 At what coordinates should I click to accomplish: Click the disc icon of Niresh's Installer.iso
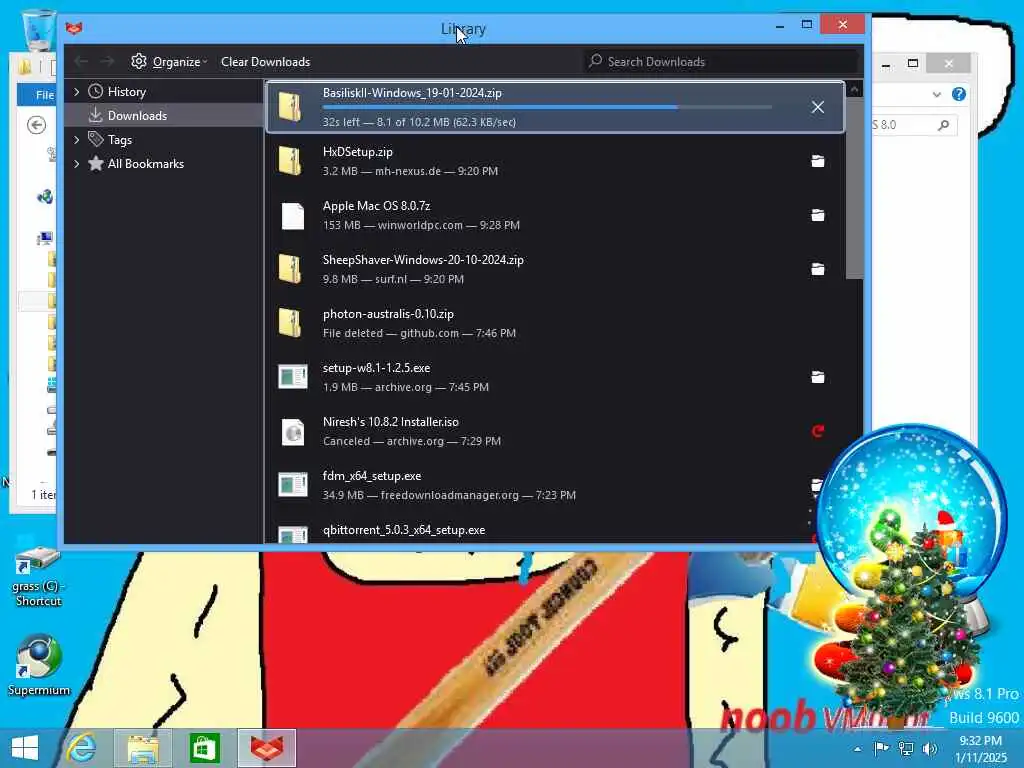pos(293,432)
